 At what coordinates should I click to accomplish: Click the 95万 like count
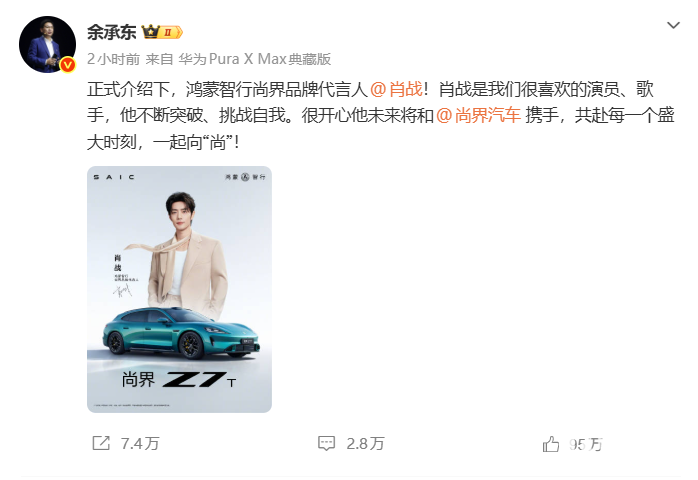click(585, 444)
